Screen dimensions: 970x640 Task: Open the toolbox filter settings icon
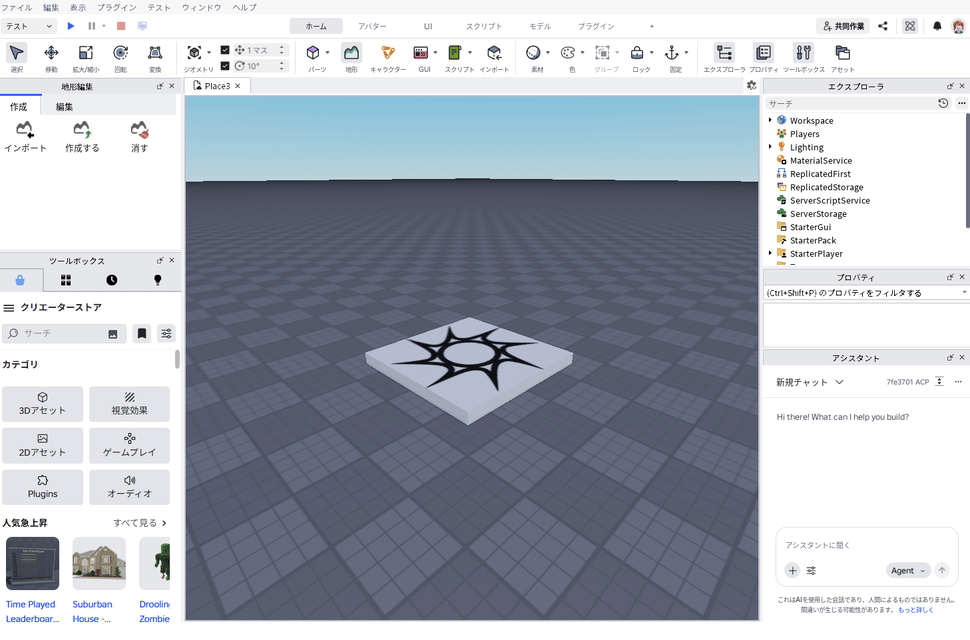[166, 333]
